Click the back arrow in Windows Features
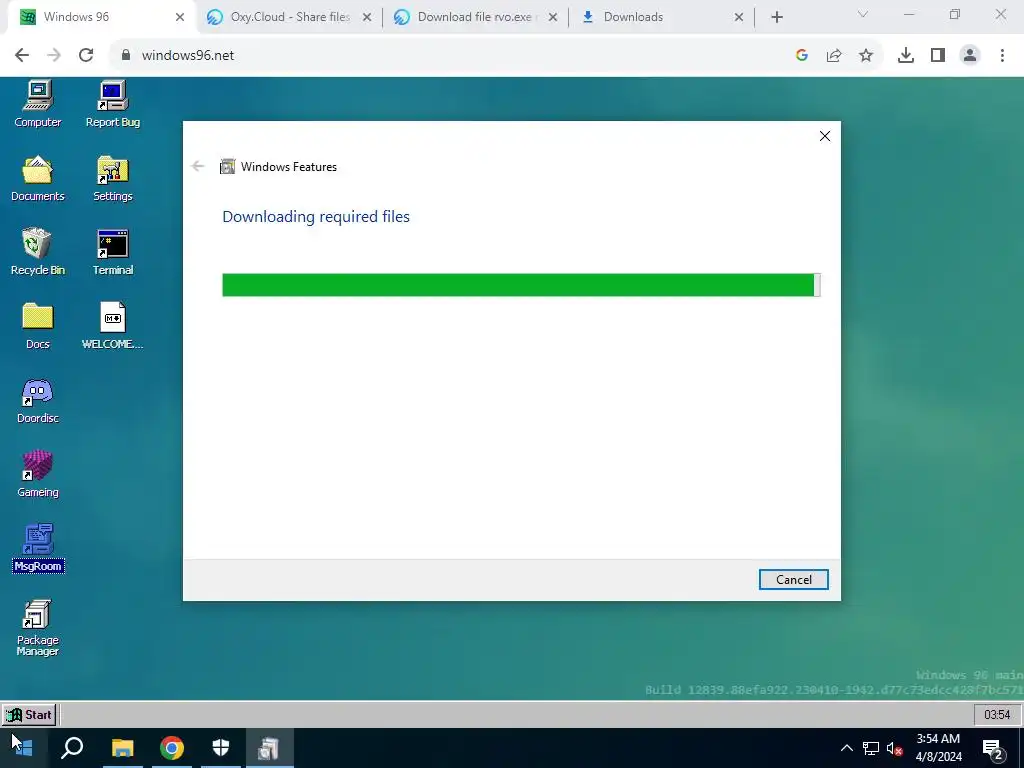Image resolution: width=1024 pixels, height=768 pixels. click(198, 167)
